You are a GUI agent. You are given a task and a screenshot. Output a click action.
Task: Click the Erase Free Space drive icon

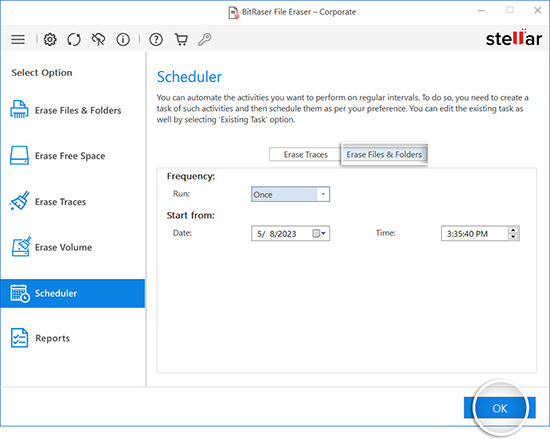click(19, 155)
